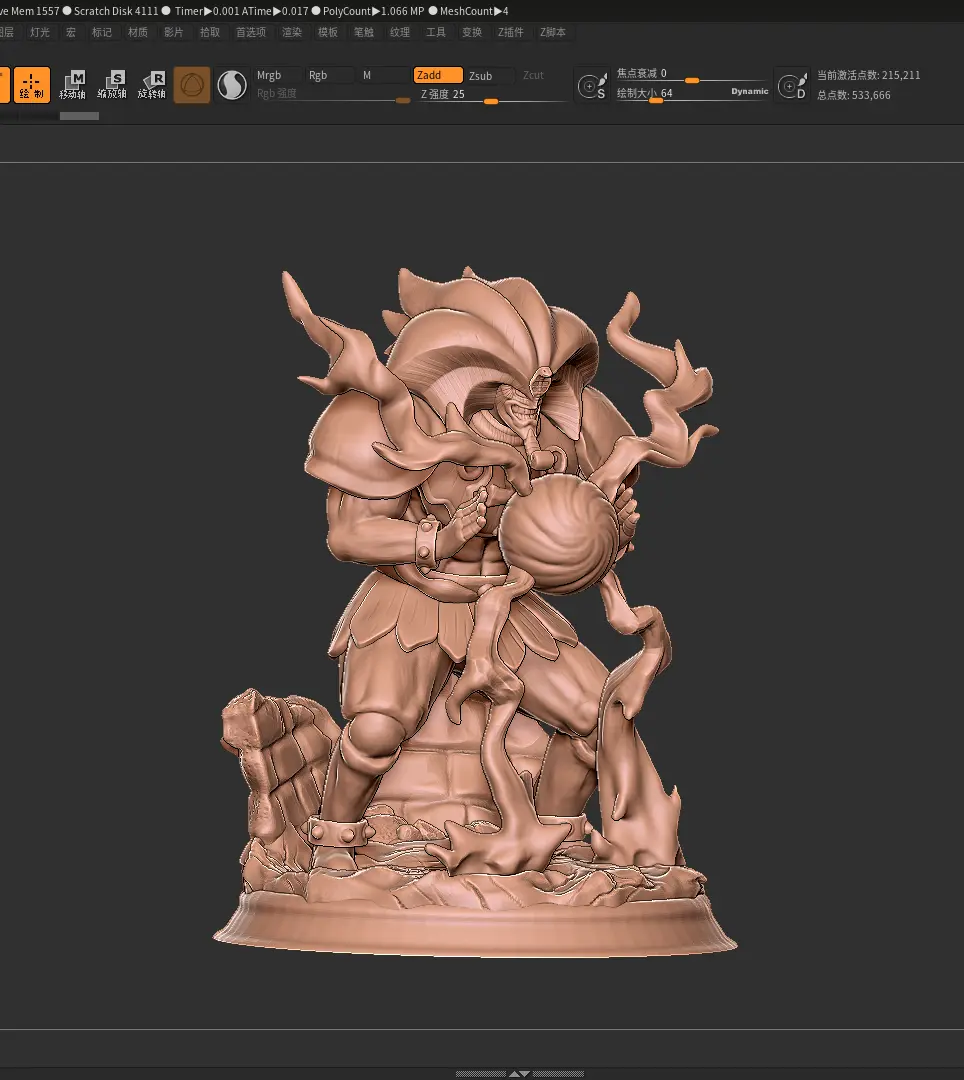The width and height of the screenshot is (964, 1080).
Task: Activate the Draw (绘制) mode button
Action: click(32, 85)
